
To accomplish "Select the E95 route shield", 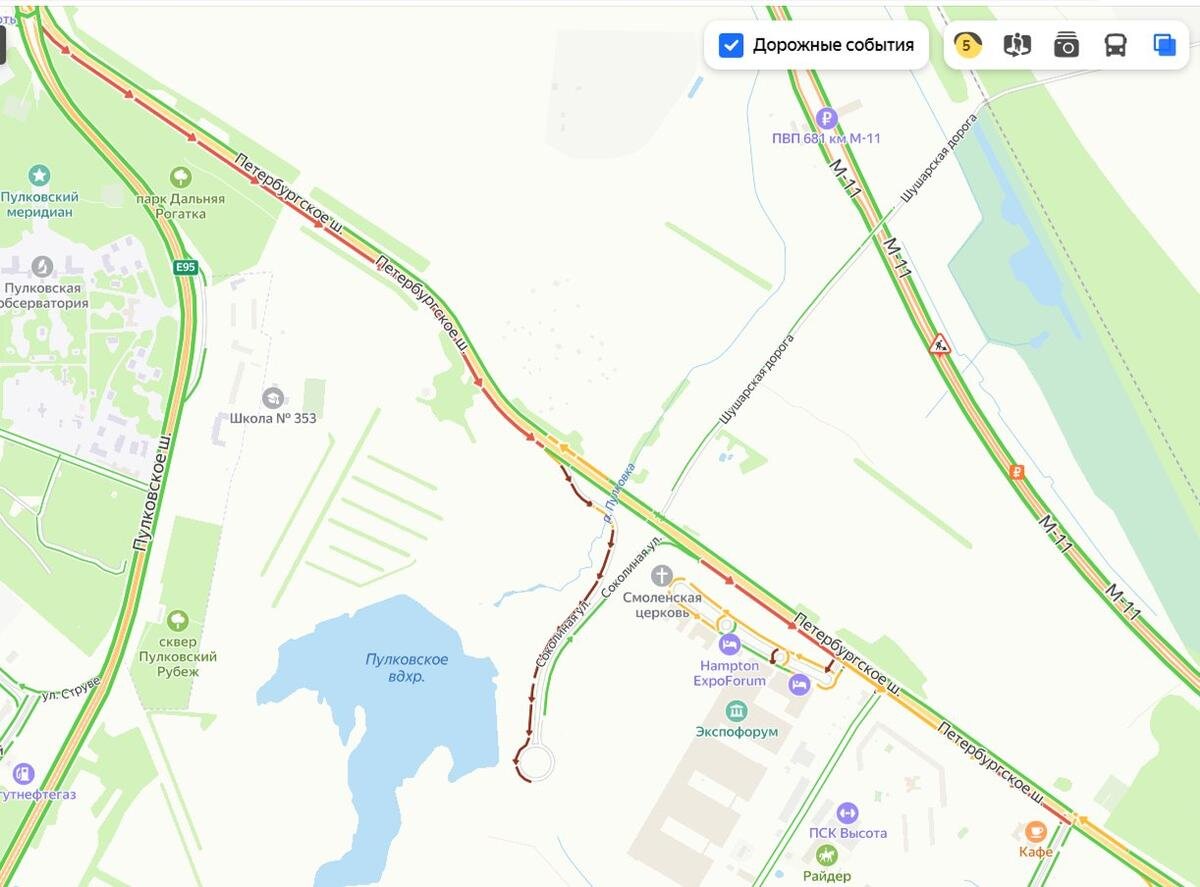I will point(186,267).
